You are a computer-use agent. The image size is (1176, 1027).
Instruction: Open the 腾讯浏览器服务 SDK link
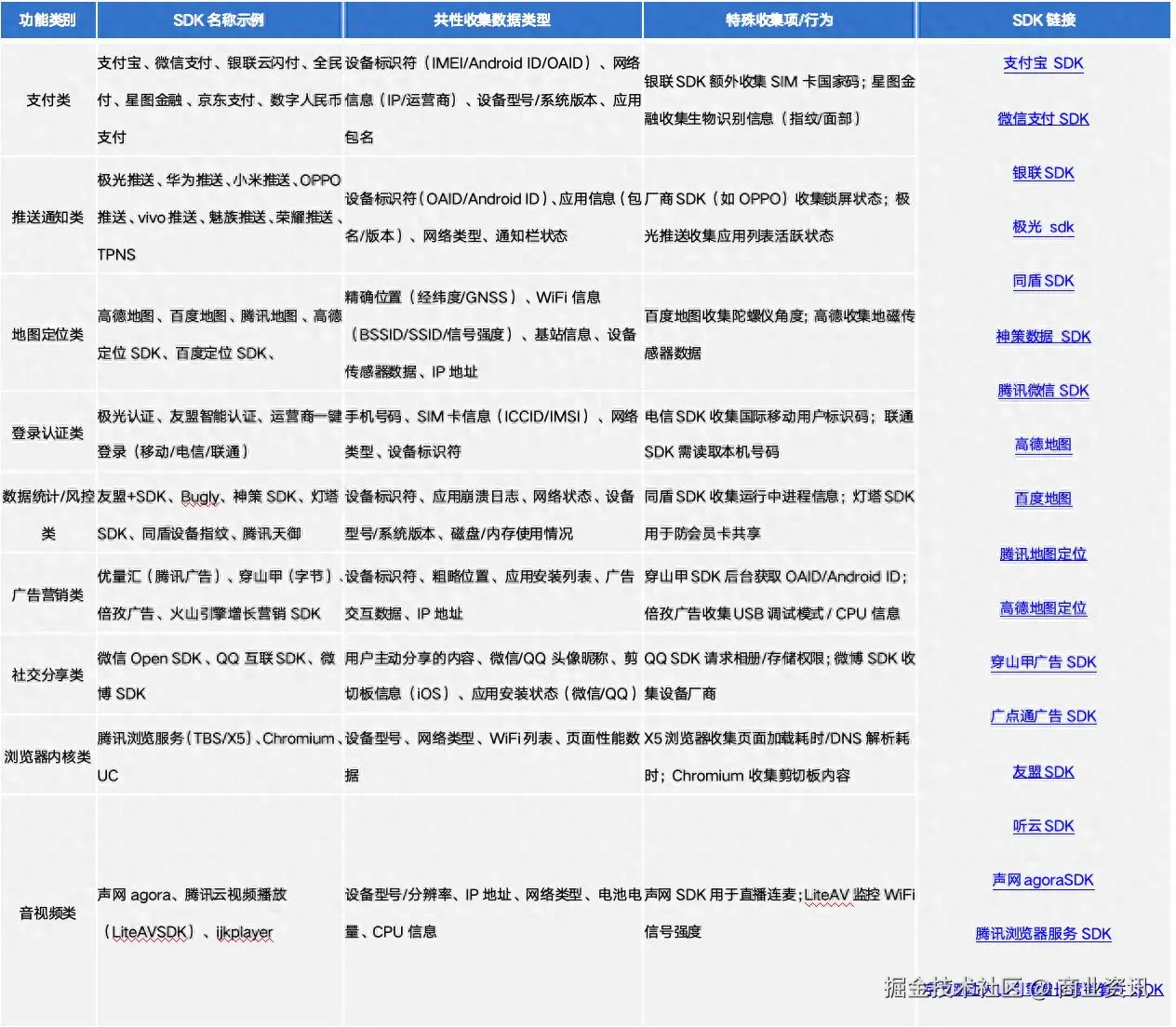[x=1043, y=934]
